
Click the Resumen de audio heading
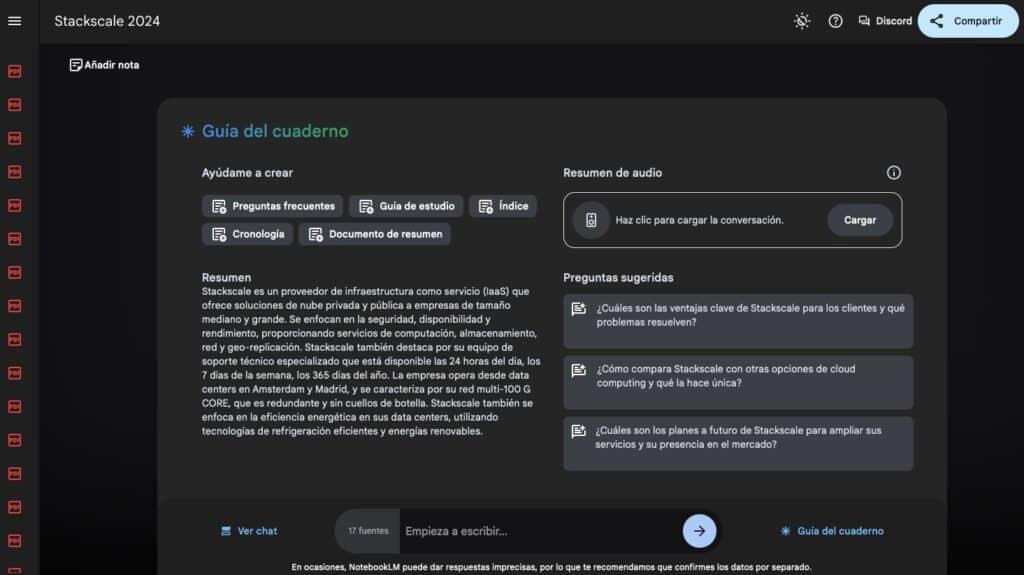point(613,172)
